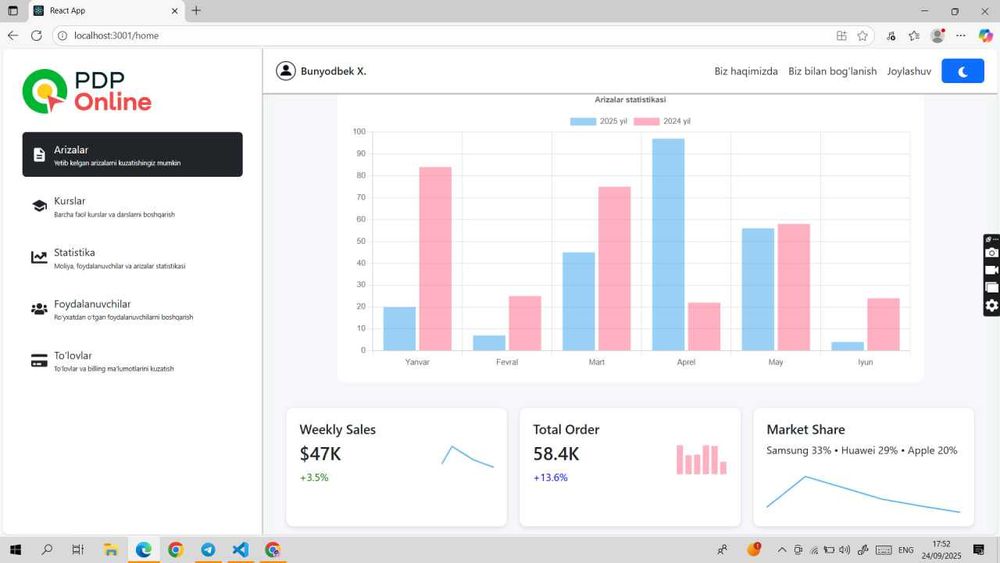Click the Foydalanuvchilar people group icon
Image resolution: width=1000 pixels, height=563 pixels.
click(x=39, y=309)
